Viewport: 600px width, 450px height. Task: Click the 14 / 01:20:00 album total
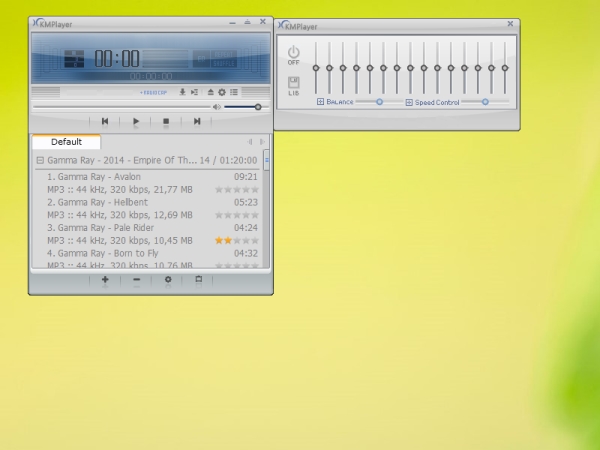pos(228,160)
